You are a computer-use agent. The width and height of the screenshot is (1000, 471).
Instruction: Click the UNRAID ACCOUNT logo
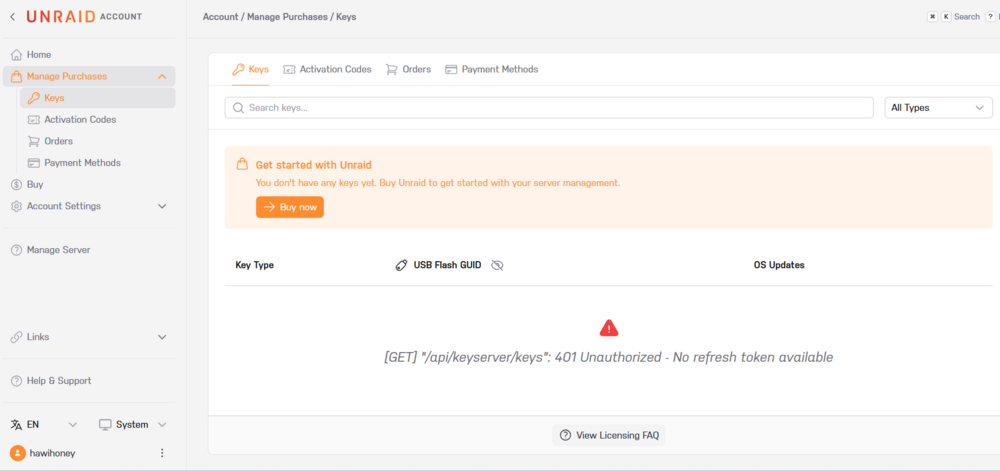pos(84,17)
